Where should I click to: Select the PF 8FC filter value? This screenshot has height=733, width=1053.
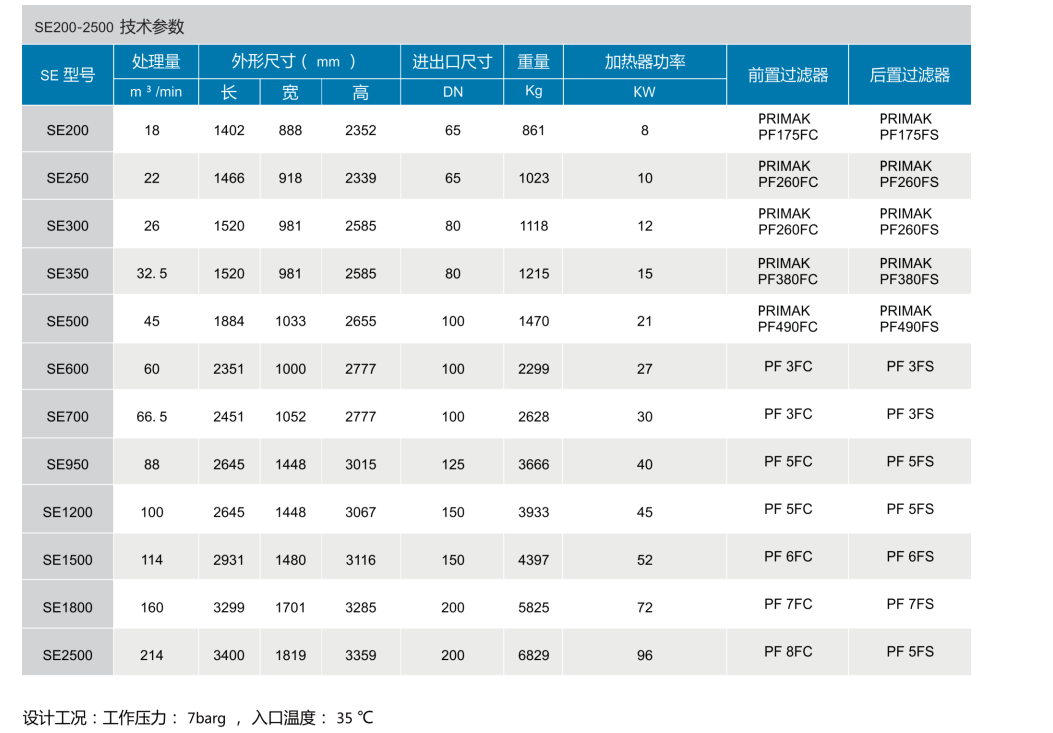pos(786,652)
